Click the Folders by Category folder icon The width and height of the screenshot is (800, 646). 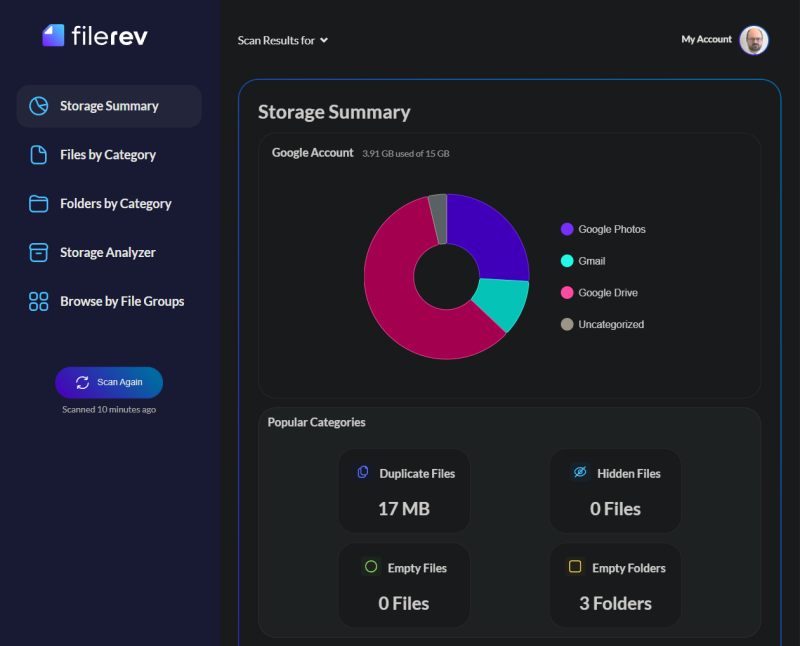pyautogui.click(x=39, y=204)
